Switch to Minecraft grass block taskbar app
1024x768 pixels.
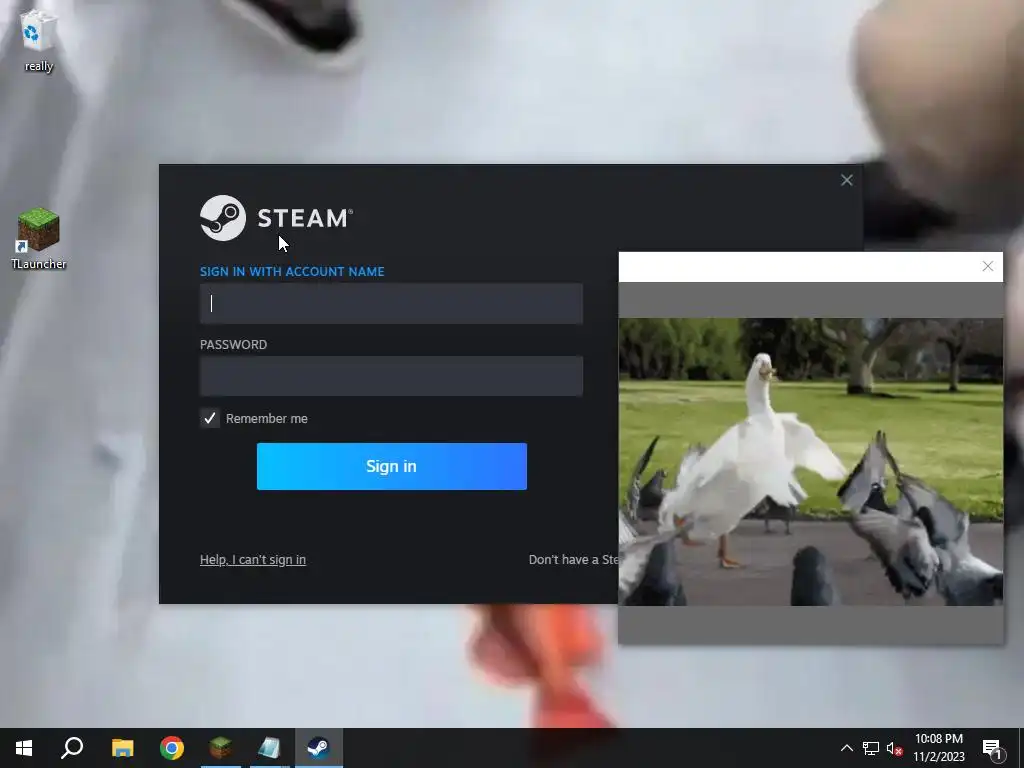(x=221, y=748)
